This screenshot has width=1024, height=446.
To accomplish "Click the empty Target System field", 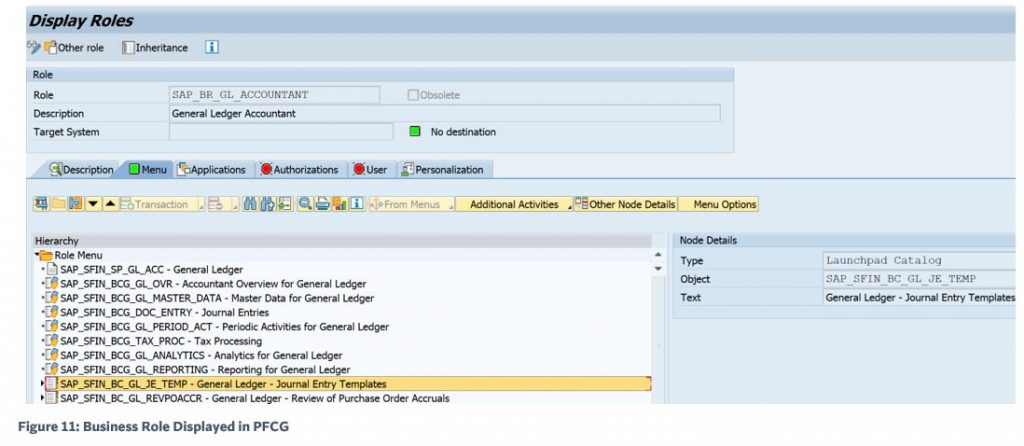I will tap(281, 132).
